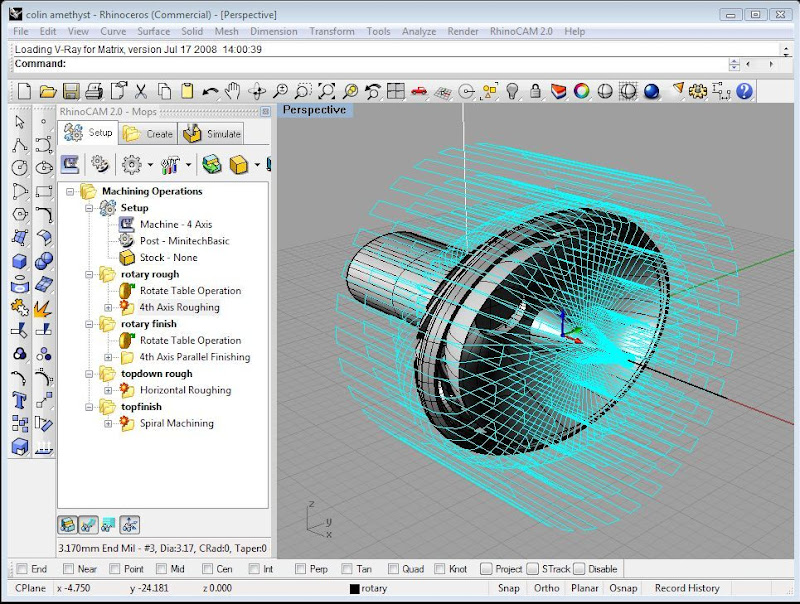
Task: Select the Text tool in left sidebar
Action: click(19, 400)
